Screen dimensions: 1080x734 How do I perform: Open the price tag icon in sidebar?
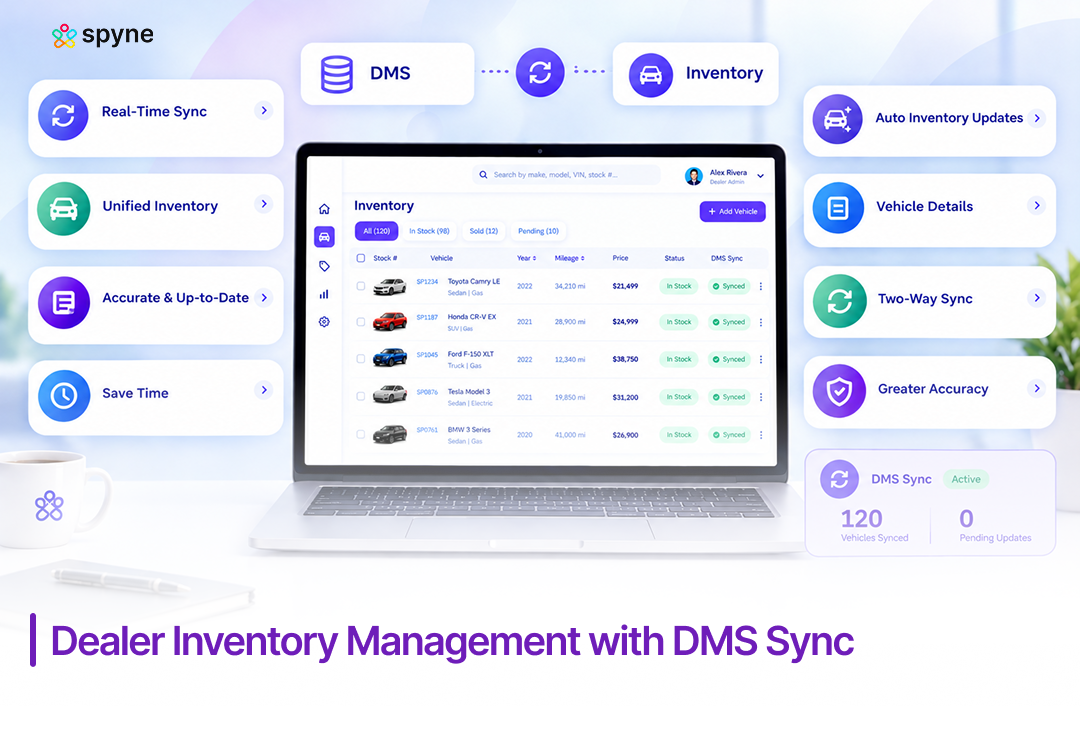coord(324,266)
